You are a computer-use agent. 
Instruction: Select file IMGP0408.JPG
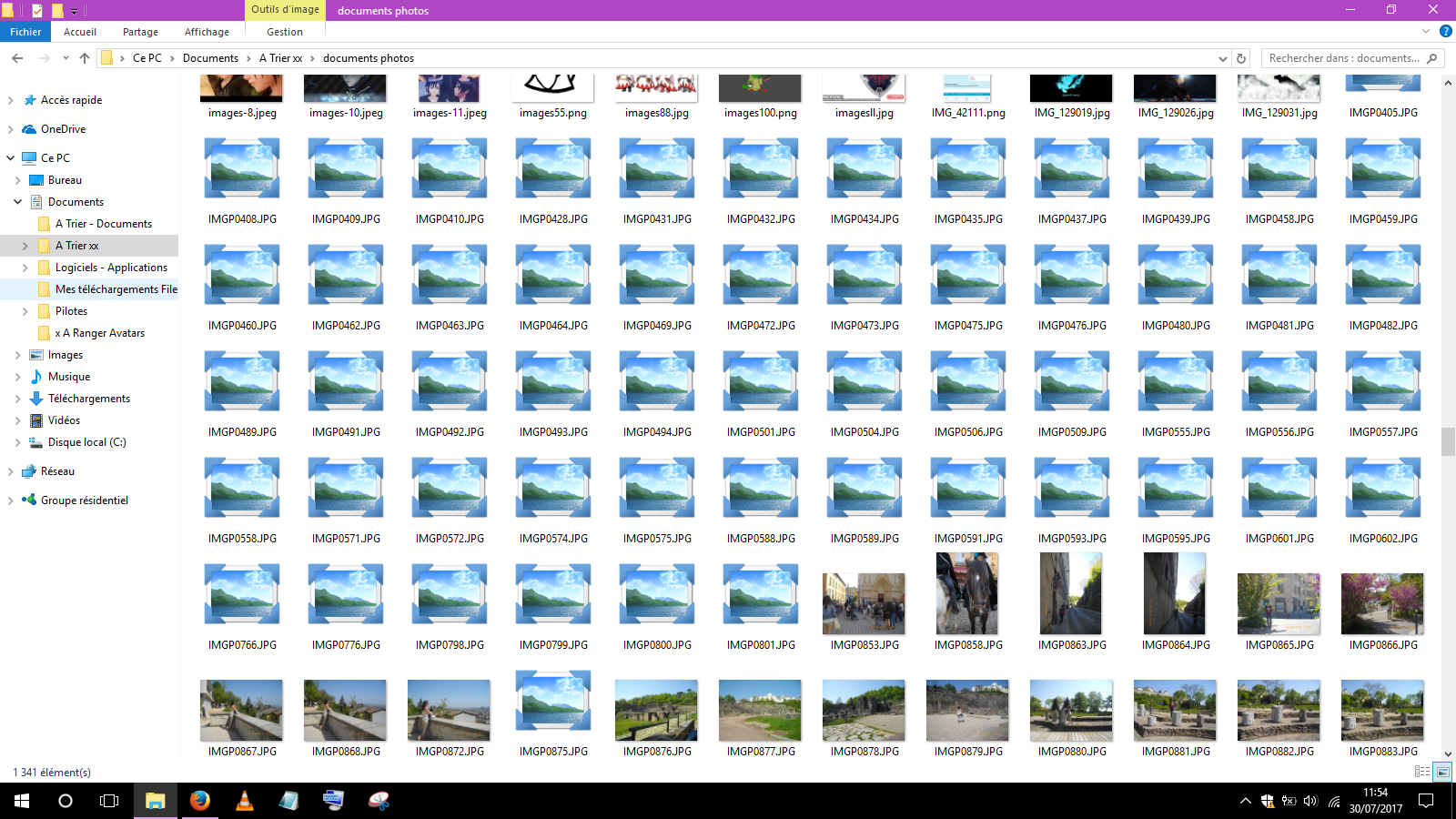[242, 182]
